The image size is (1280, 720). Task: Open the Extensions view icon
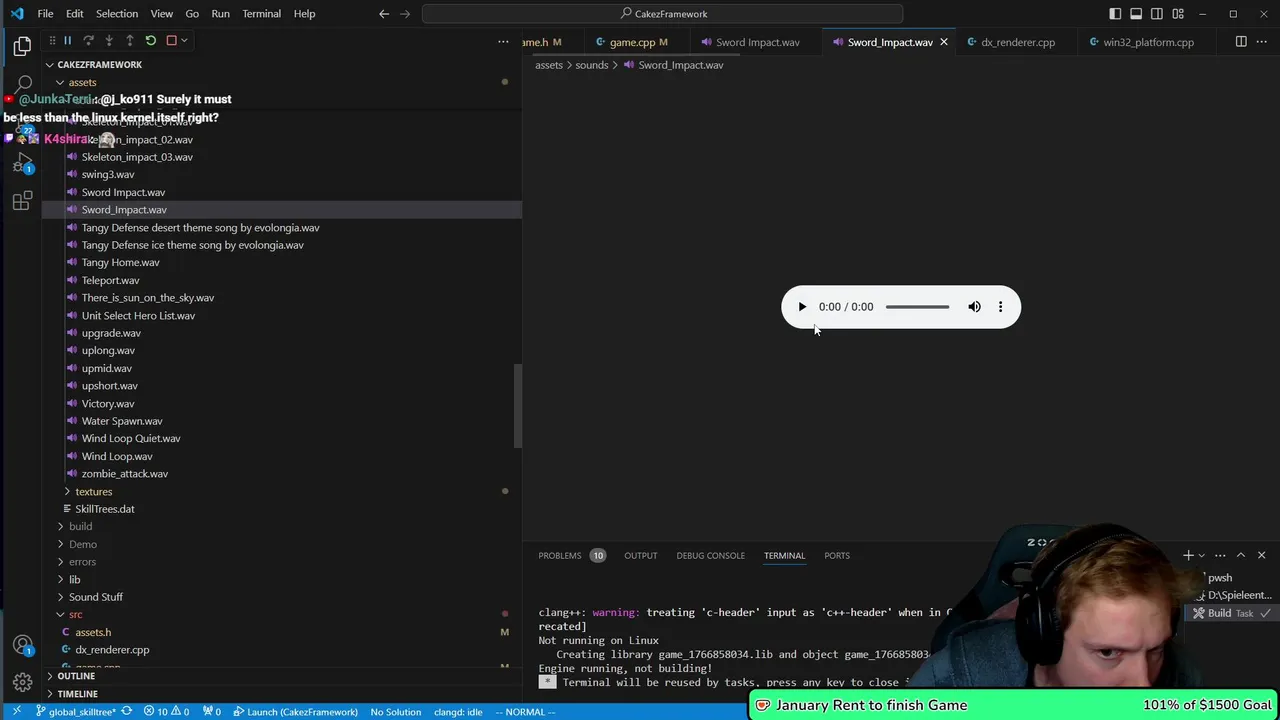[x=22, y=201]
